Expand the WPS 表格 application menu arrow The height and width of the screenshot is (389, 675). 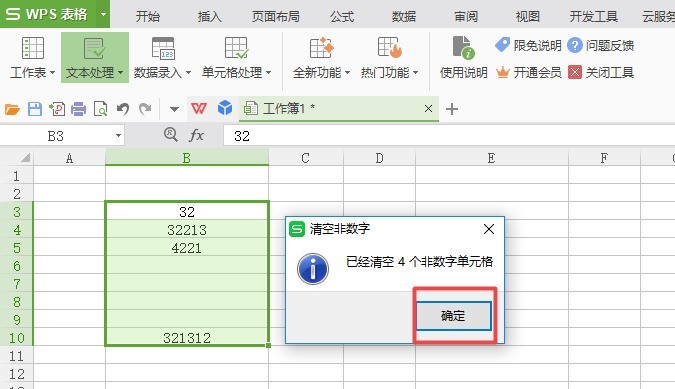103,14
